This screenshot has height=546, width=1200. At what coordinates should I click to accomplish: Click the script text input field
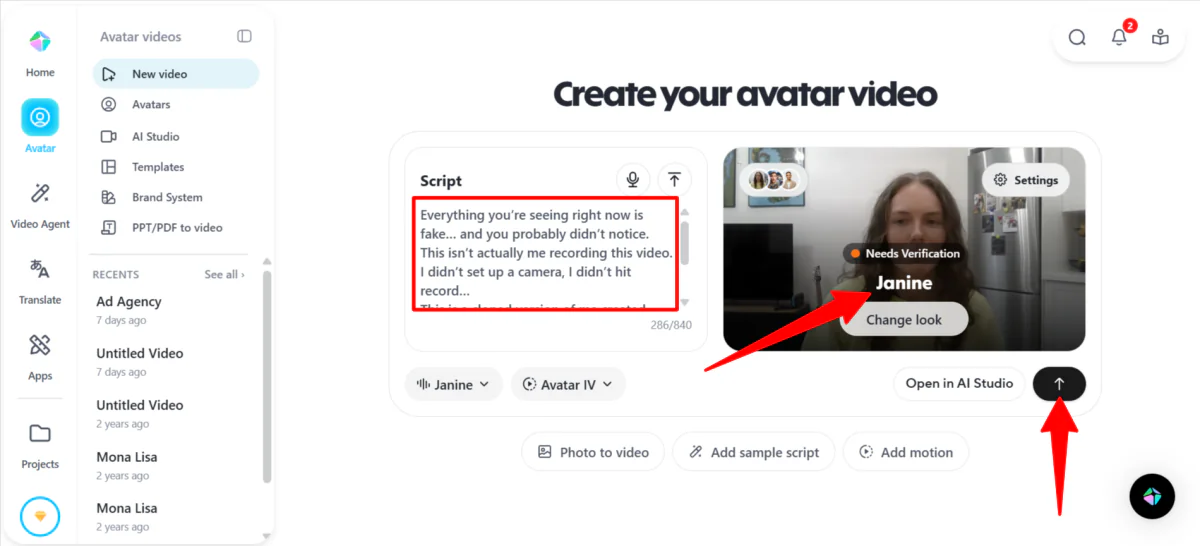click(546, 253)
